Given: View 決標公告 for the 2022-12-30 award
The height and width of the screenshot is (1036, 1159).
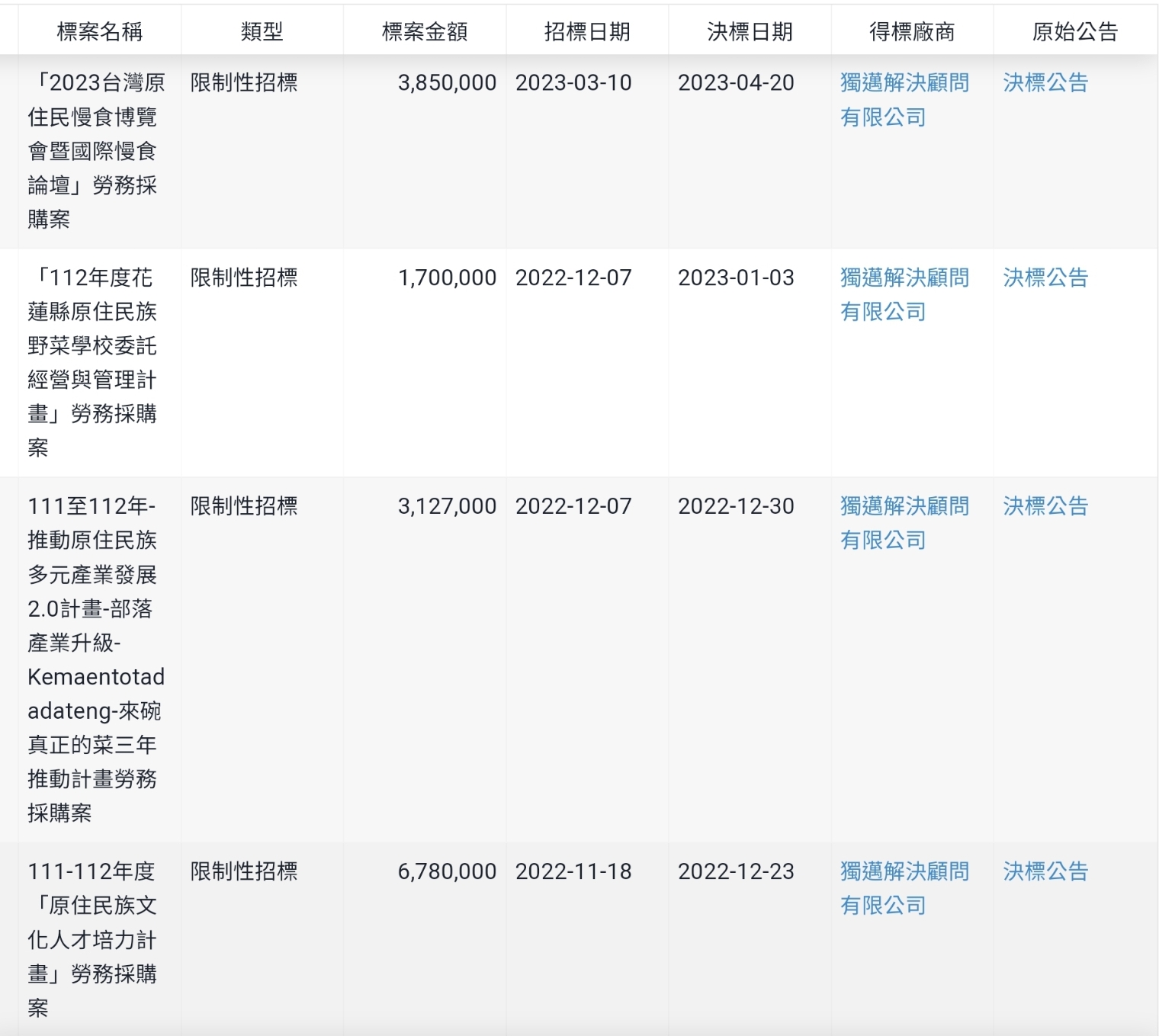Looking at the screenshot, I should click(1045, 506).
